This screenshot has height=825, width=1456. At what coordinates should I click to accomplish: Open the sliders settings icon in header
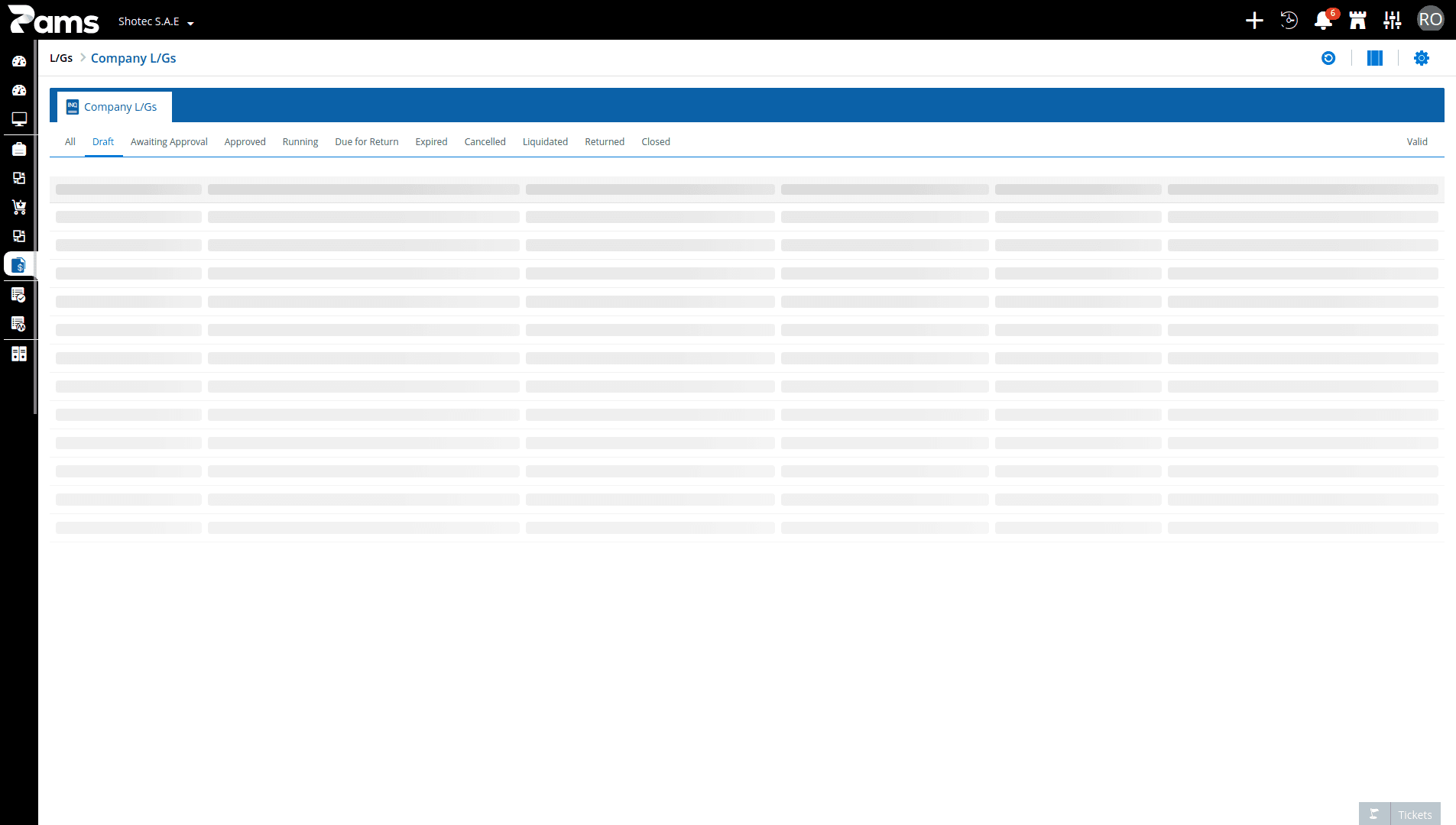pyautogui.click(x=1393, y=21)
